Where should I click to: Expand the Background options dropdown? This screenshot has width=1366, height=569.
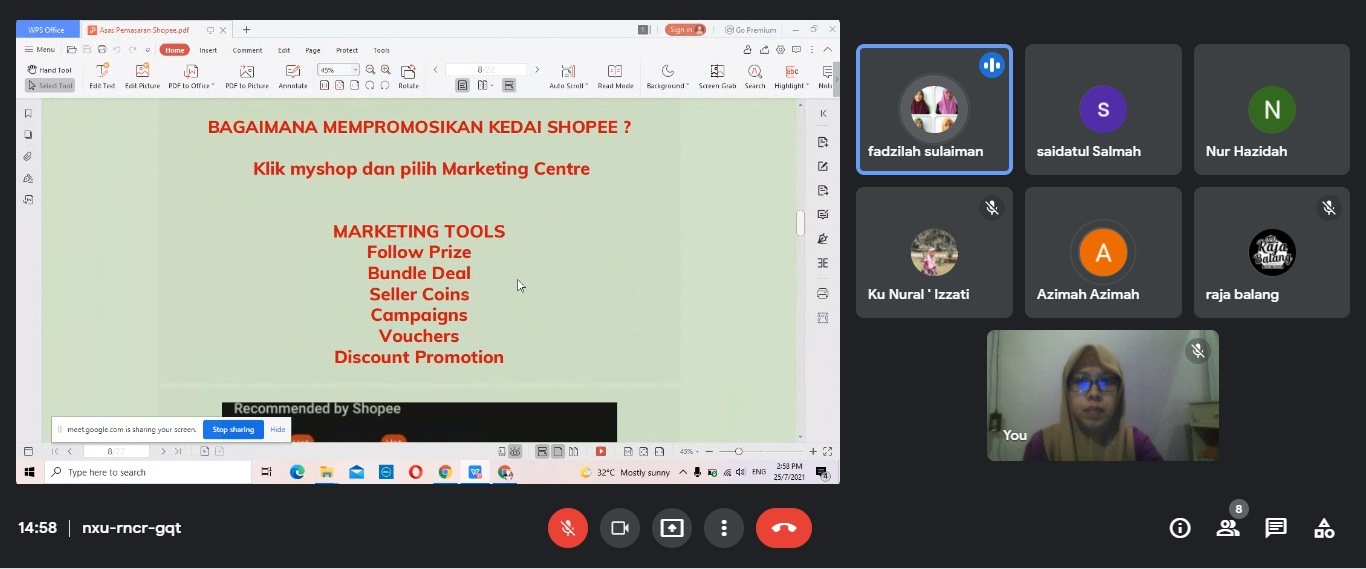(x=688, y=86)
